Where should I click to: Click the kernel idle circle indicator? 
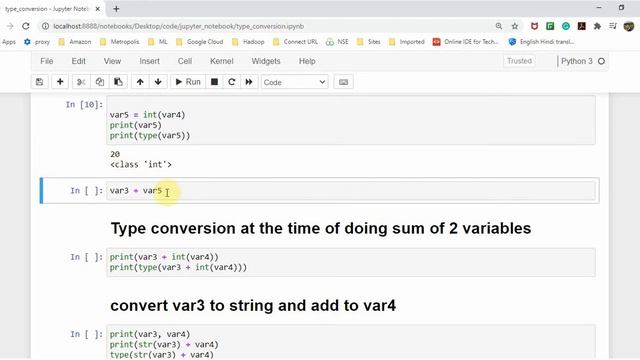point(601,61)
